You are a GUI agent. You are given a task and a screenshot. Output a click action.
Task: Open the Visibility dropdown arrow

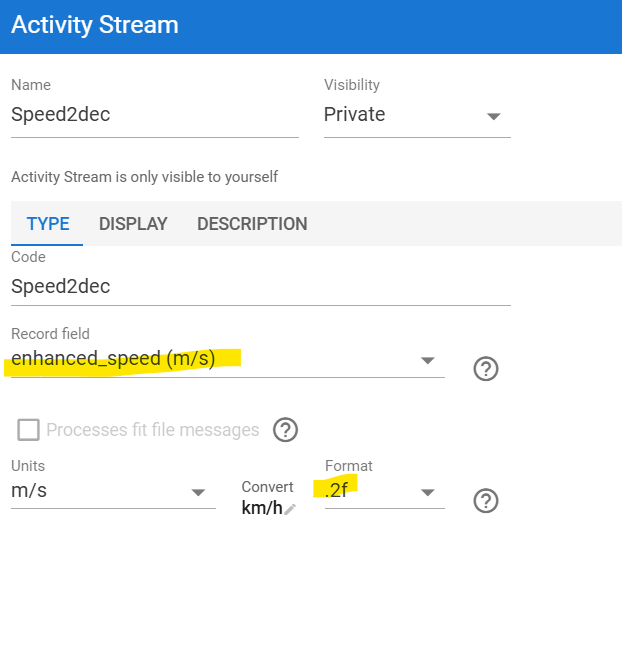click(493, 116)
